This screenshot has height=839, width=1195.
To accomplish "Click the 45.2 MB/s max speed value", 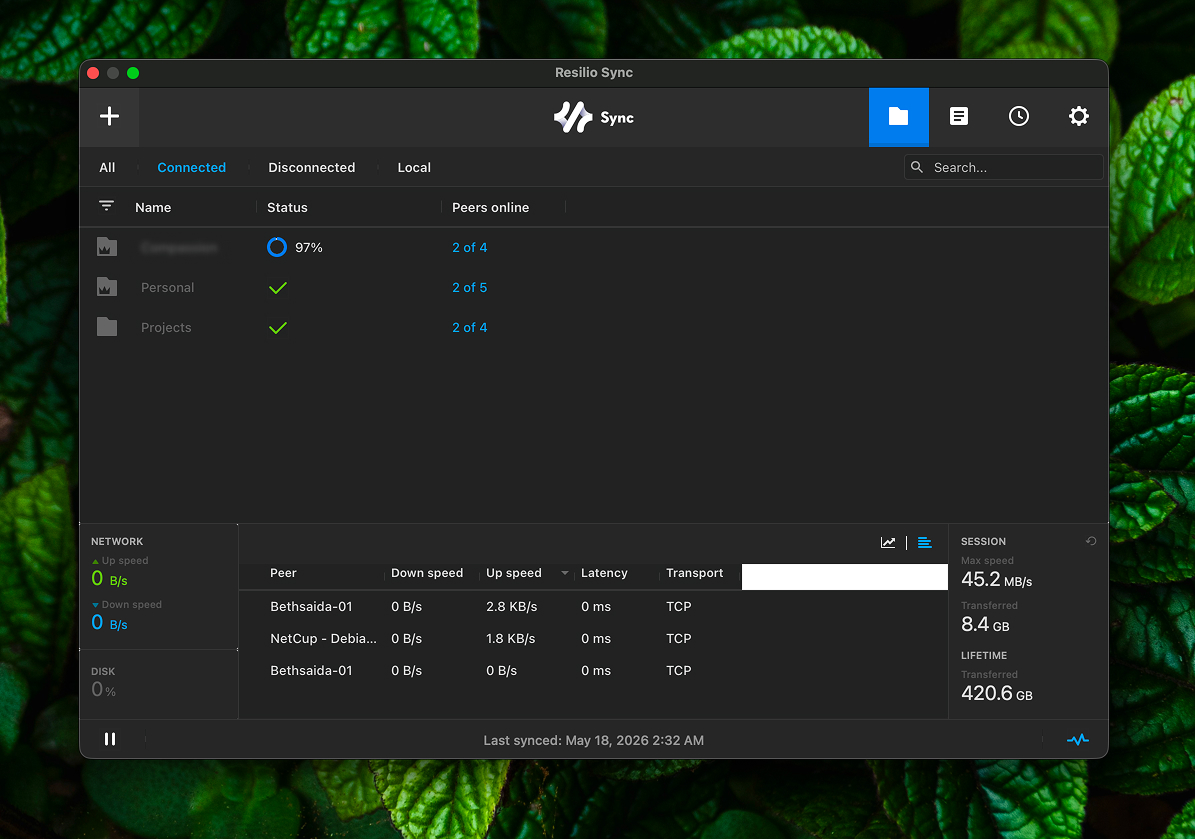I will [x=996, y=580].
